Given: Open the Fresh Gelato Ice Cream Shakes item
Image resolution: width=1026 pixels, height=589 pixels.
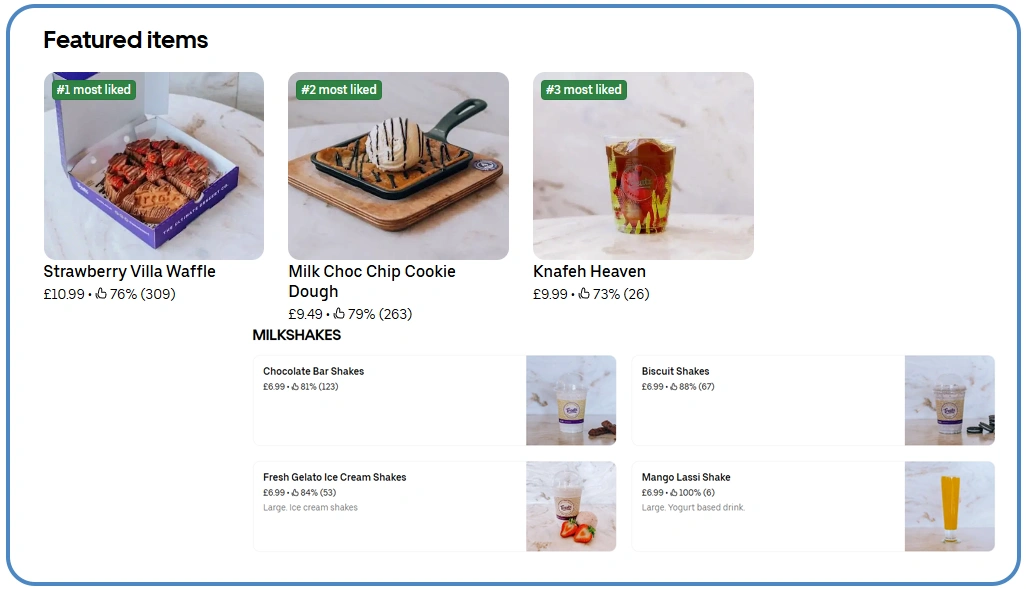Looking at the screenshot, I should [434, 507].
